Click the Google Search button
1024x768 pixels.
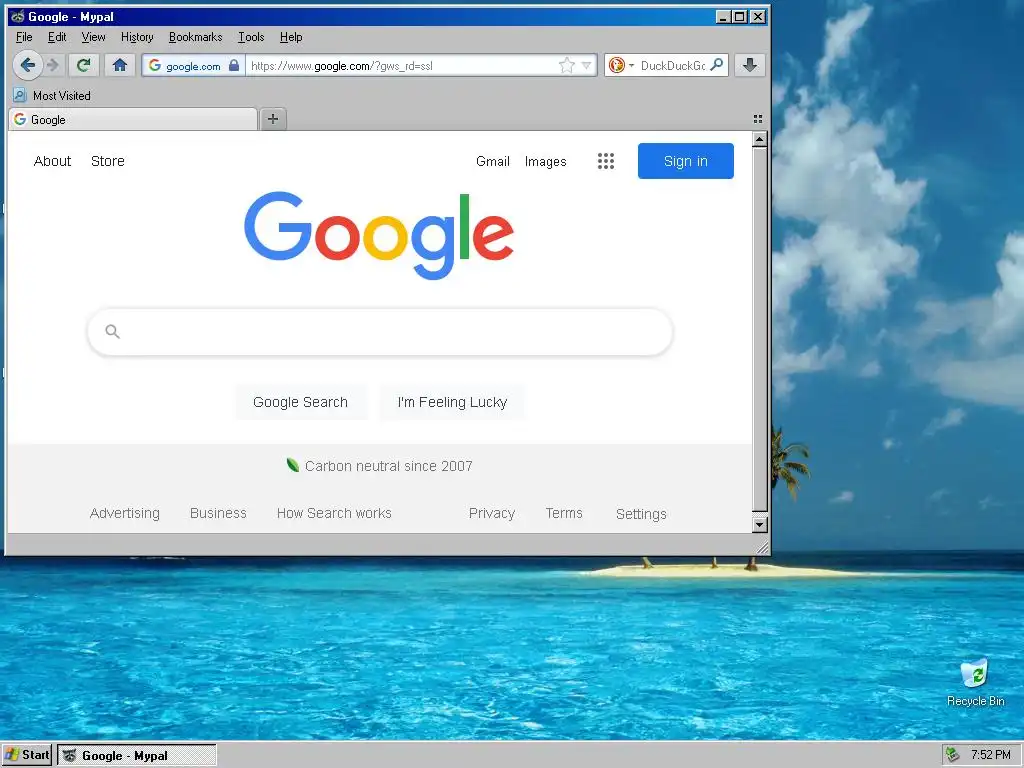(300, 402)
